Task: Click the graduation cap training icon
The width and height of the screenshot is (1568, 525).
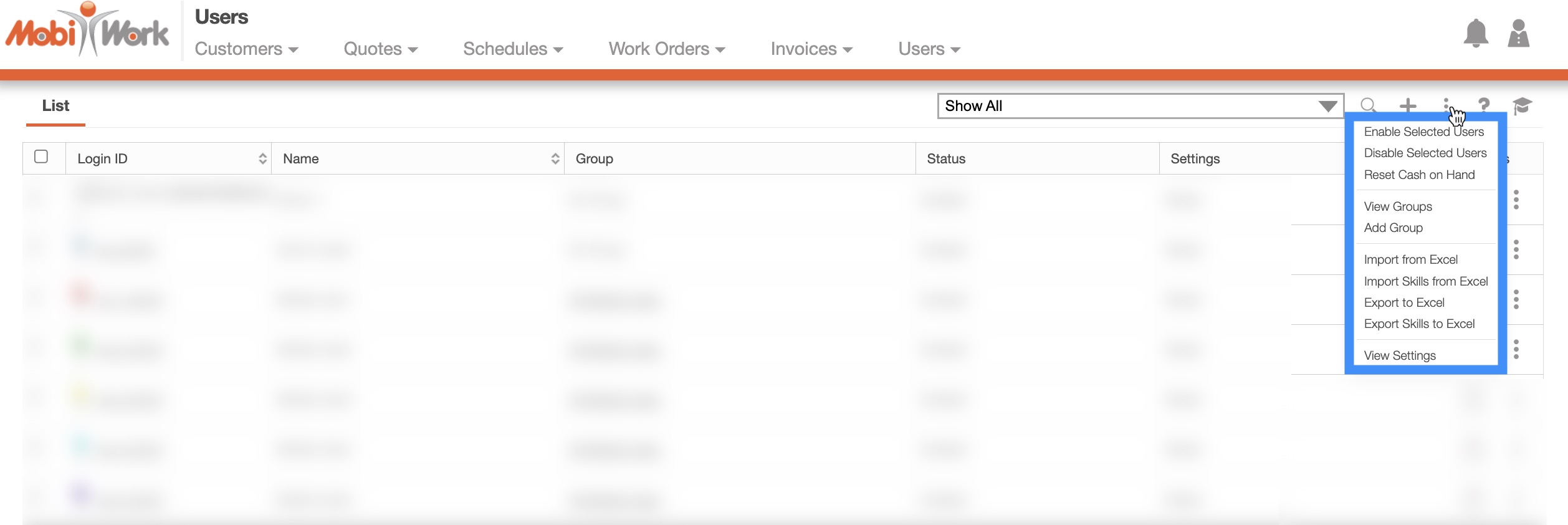Action: point(1522,105)
